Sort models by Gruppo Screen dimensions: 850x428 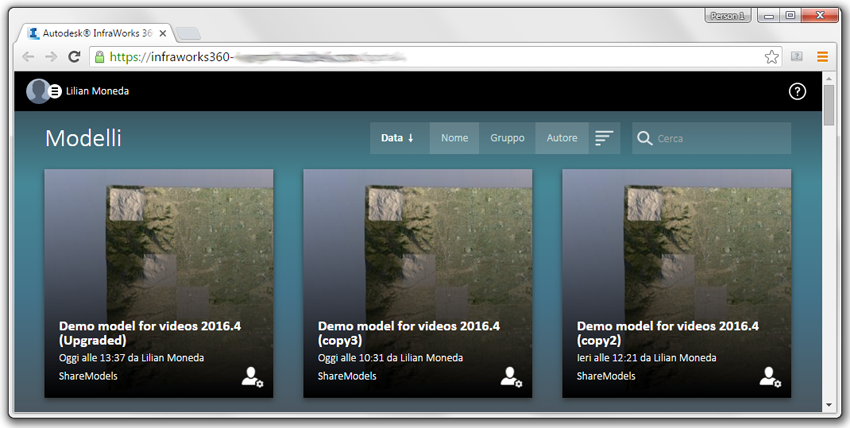pyautogui.click(x=507, y=138)
